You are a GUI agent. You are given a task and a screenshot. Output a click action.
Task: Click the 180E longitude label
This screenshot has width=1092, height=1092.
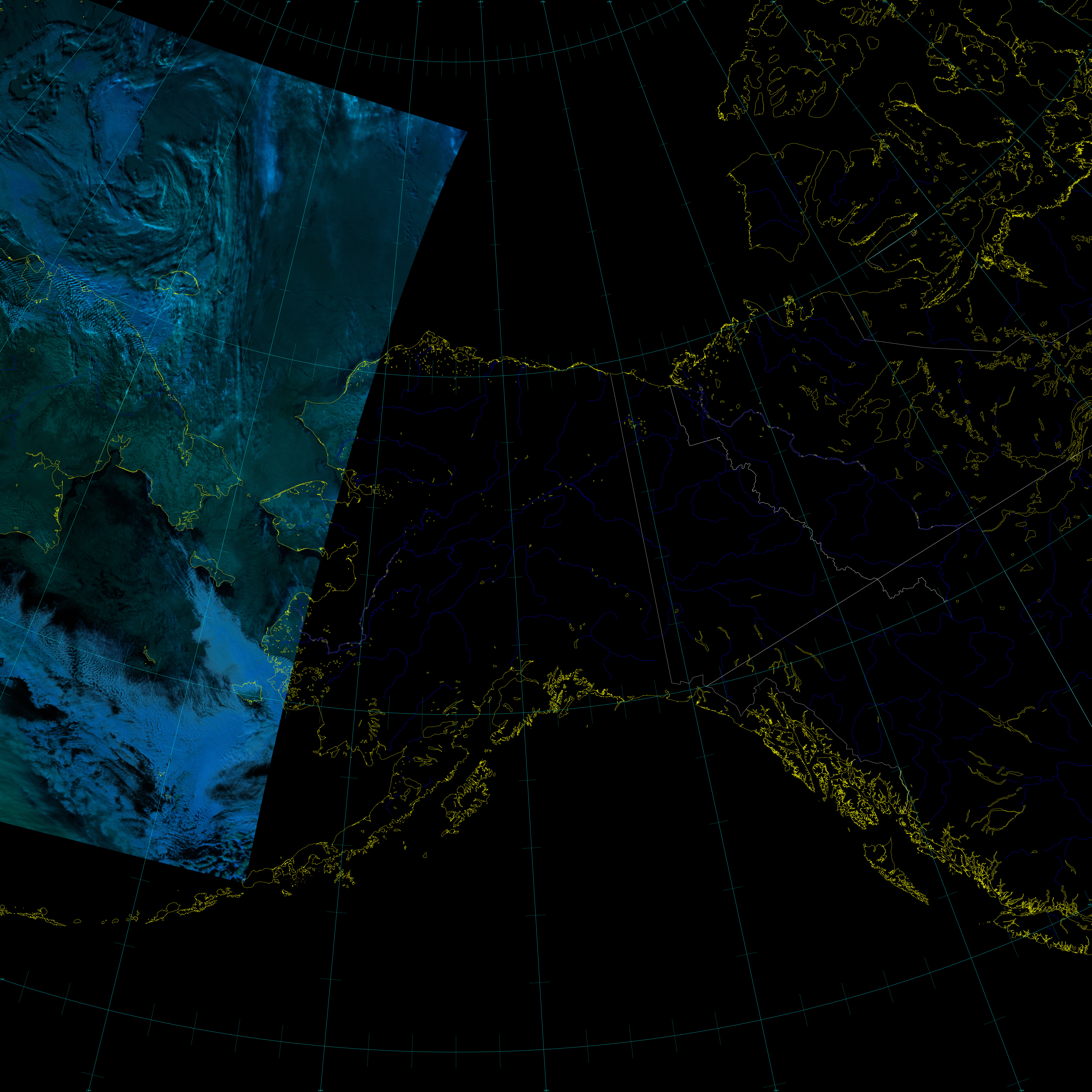(288, 2)
